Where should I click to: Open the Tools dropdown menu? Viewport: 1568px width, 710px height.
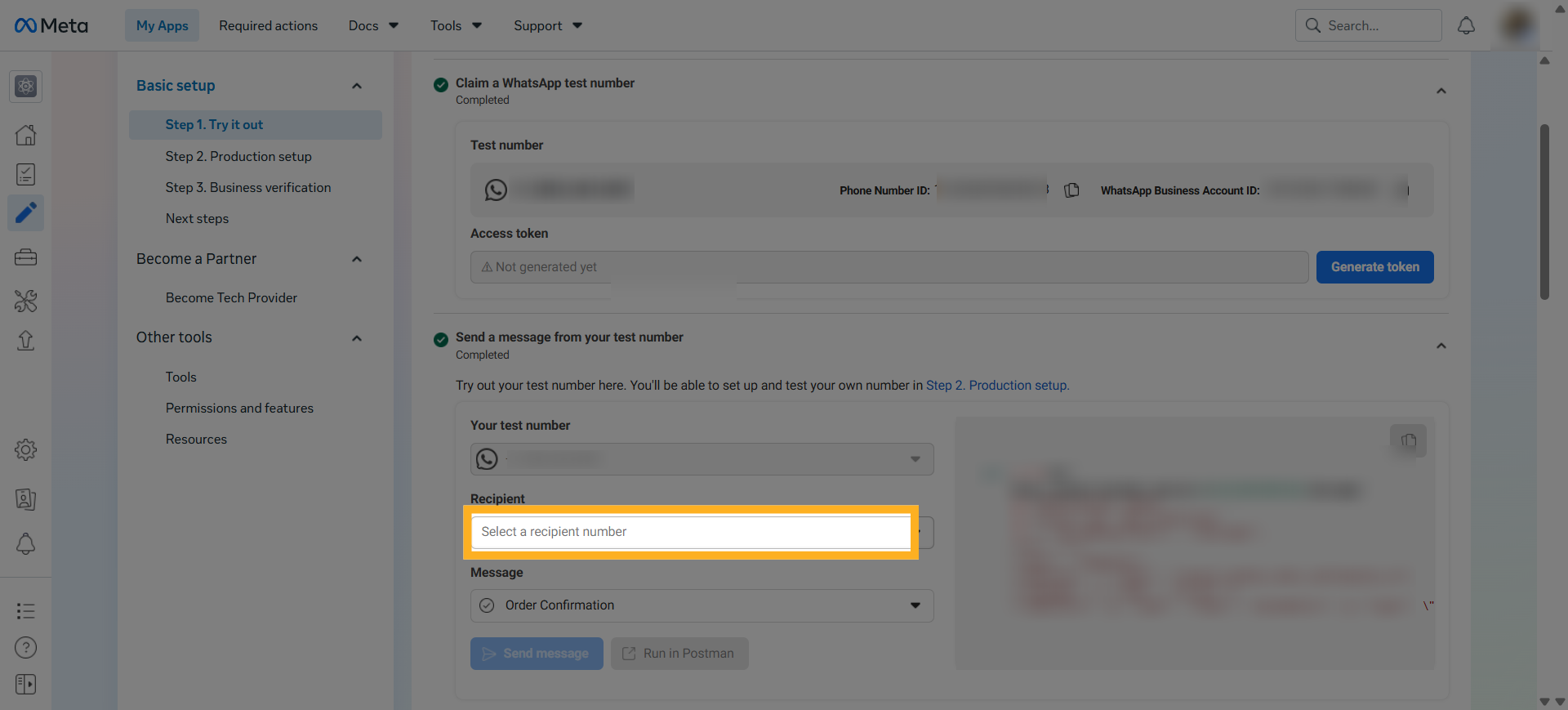456,25
